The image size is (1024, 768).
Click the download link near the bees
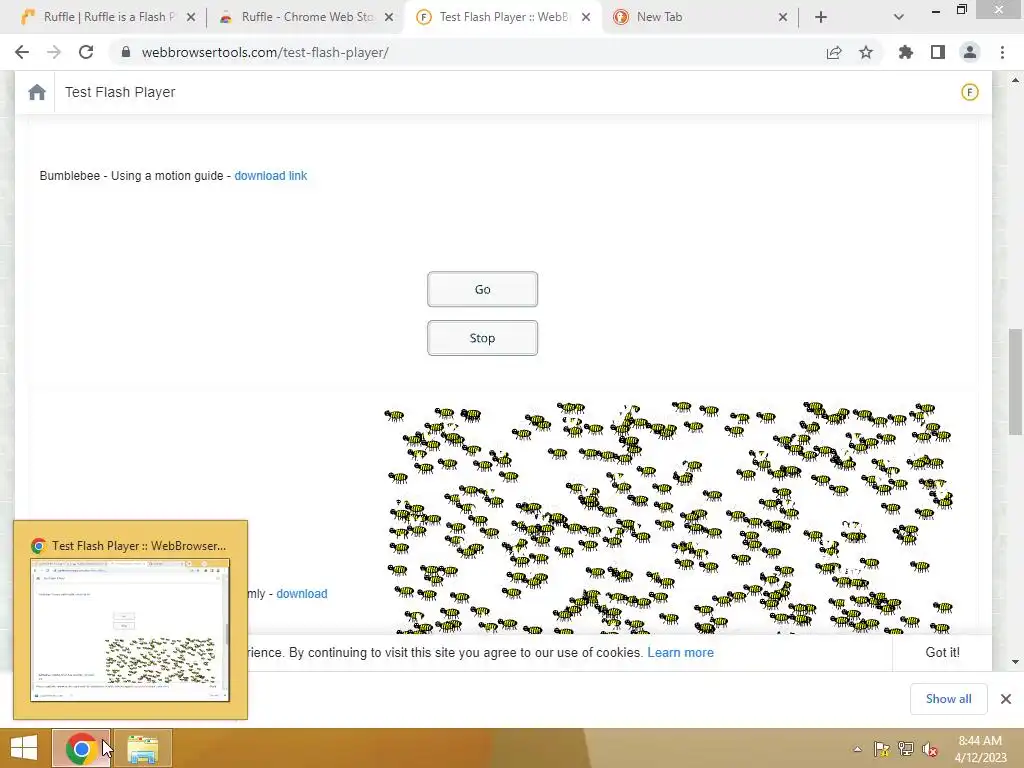click(302, 594)
